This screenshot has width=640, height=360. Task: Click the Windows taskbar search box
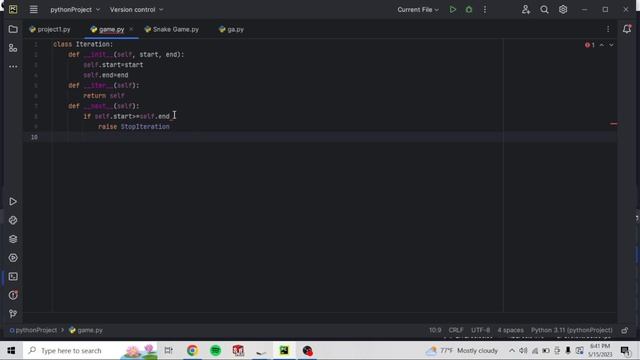pos(90,351)
